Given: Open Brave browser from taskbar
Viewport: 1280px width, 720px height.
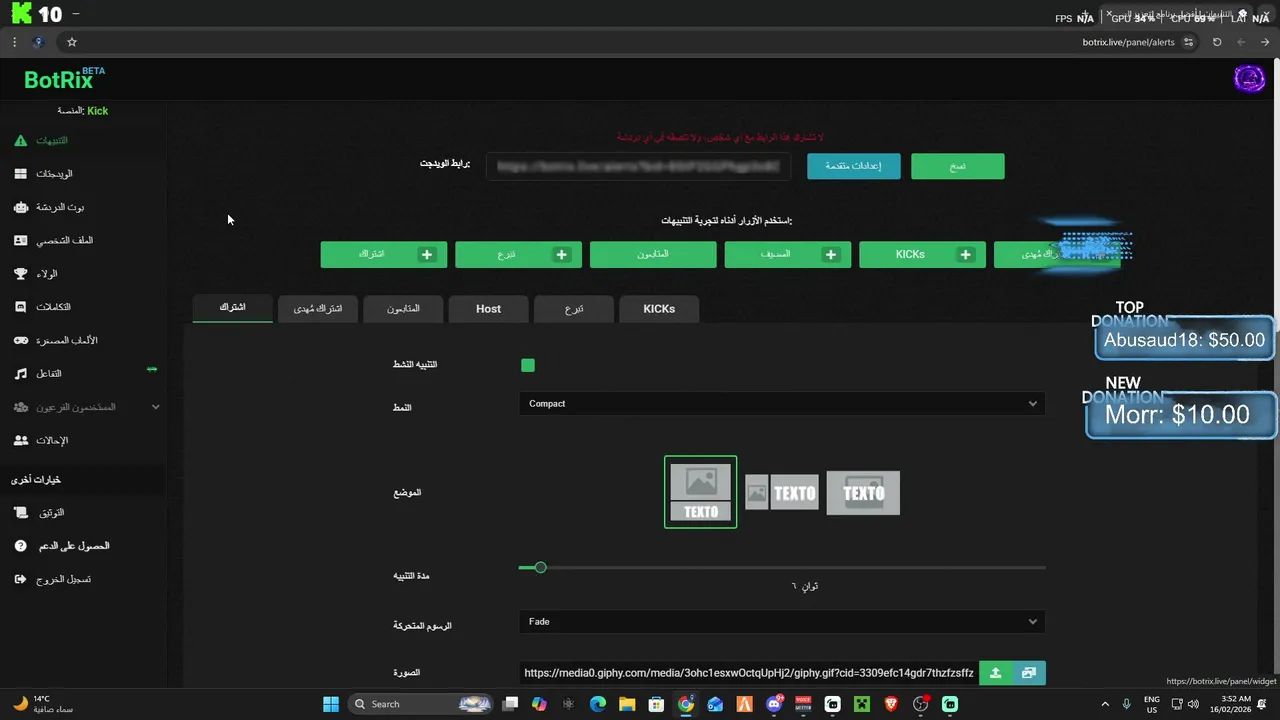Looking at the screenshot, I should [x=891, y=704].
